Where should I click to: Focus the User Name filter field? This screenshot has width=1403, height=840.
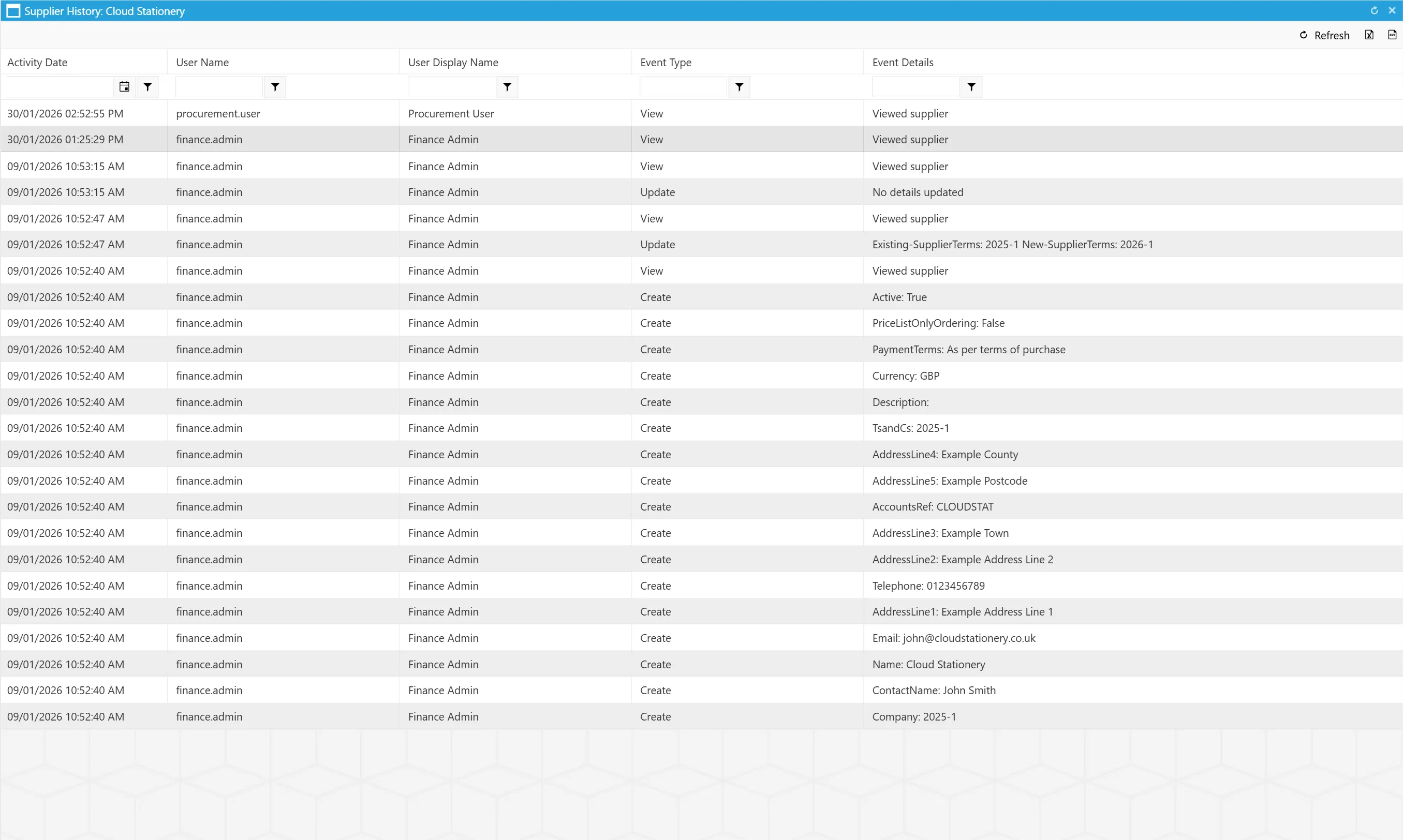219,86
